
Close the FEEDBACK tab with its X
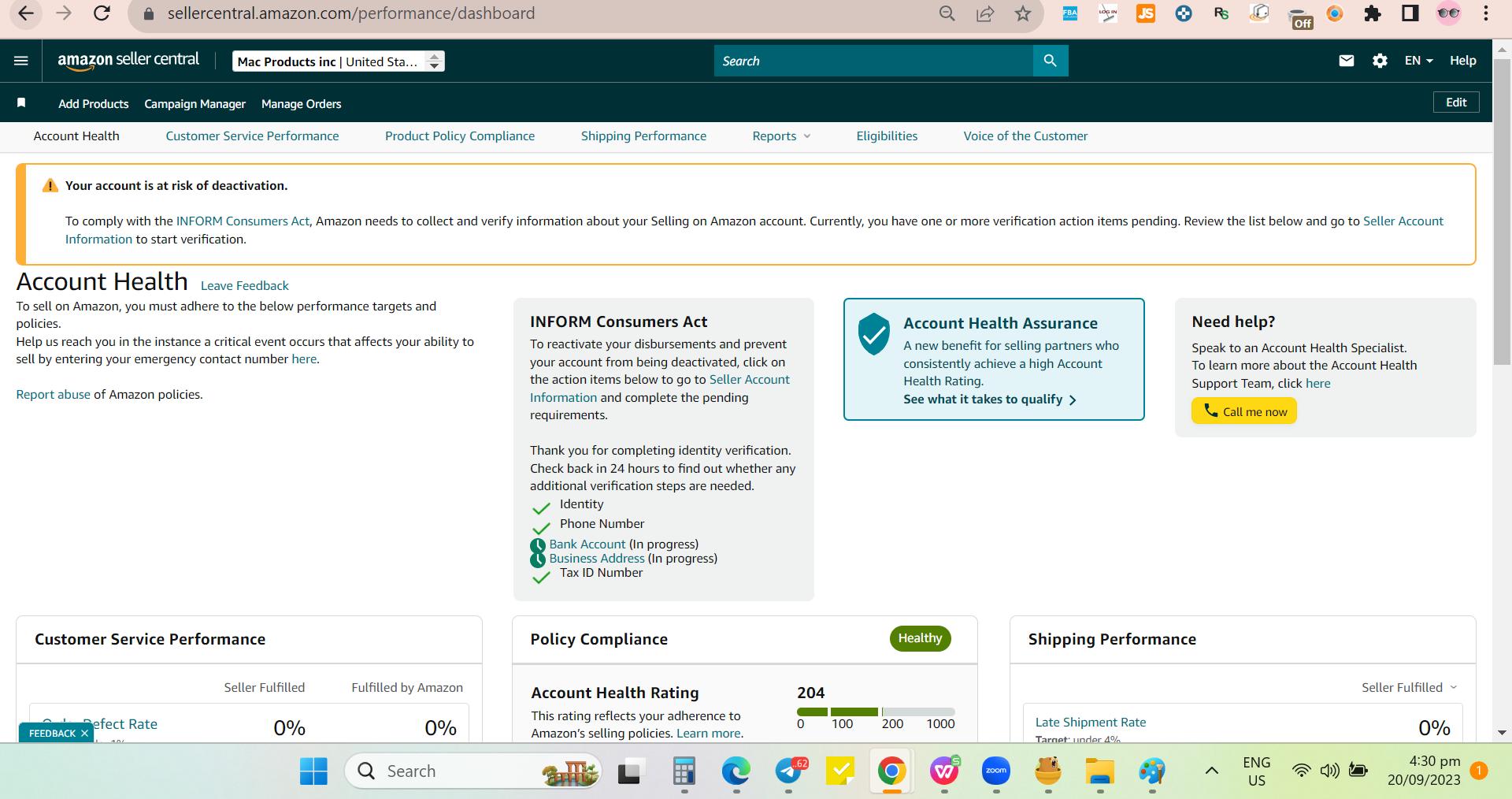pyautogui.click(x=84, y=734)
